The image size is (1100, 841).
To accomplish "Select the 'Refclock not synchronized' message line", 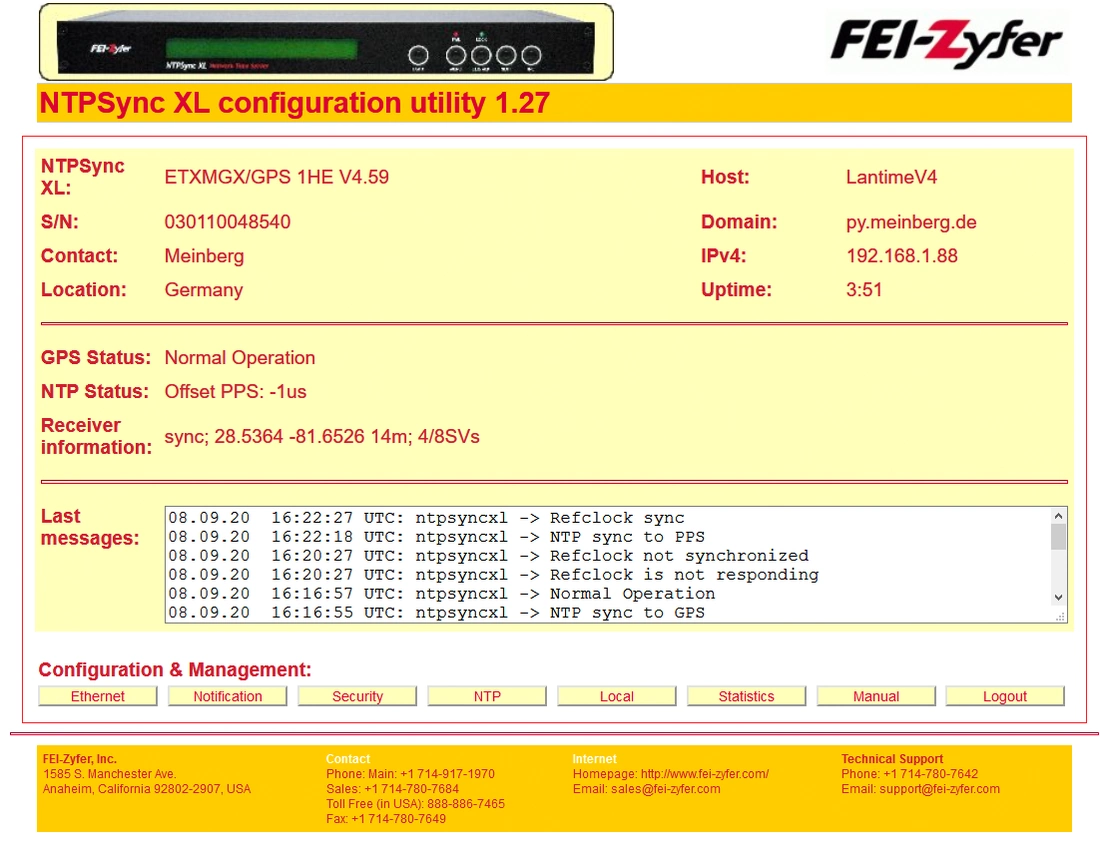I will coord(488,556).
